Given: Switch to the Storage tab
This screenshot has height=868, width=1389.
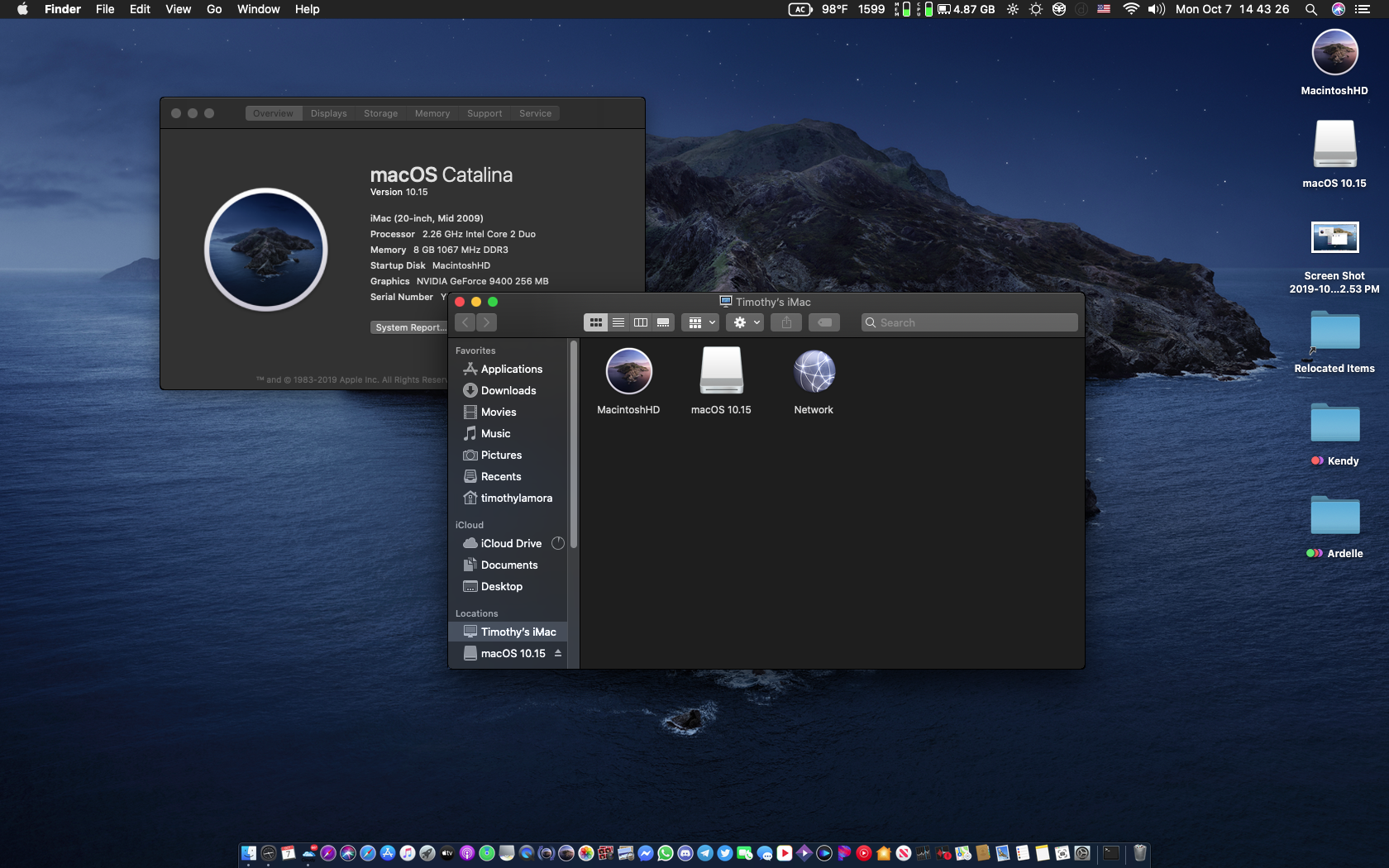Looking at the screenshot, I should tap(380, 113).
